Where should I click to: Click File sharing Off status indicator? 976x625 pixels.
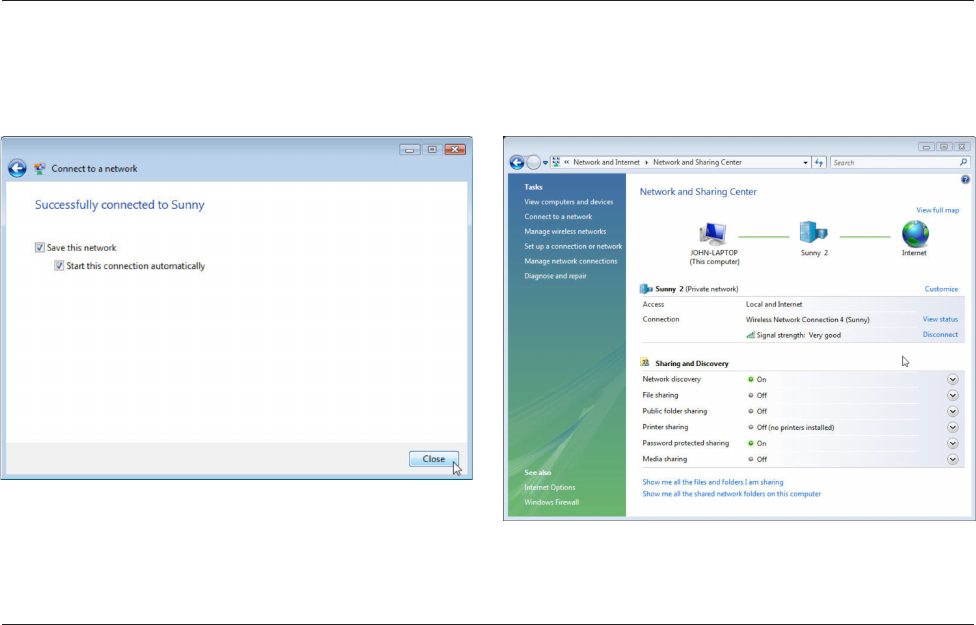(x=751, y=395)
